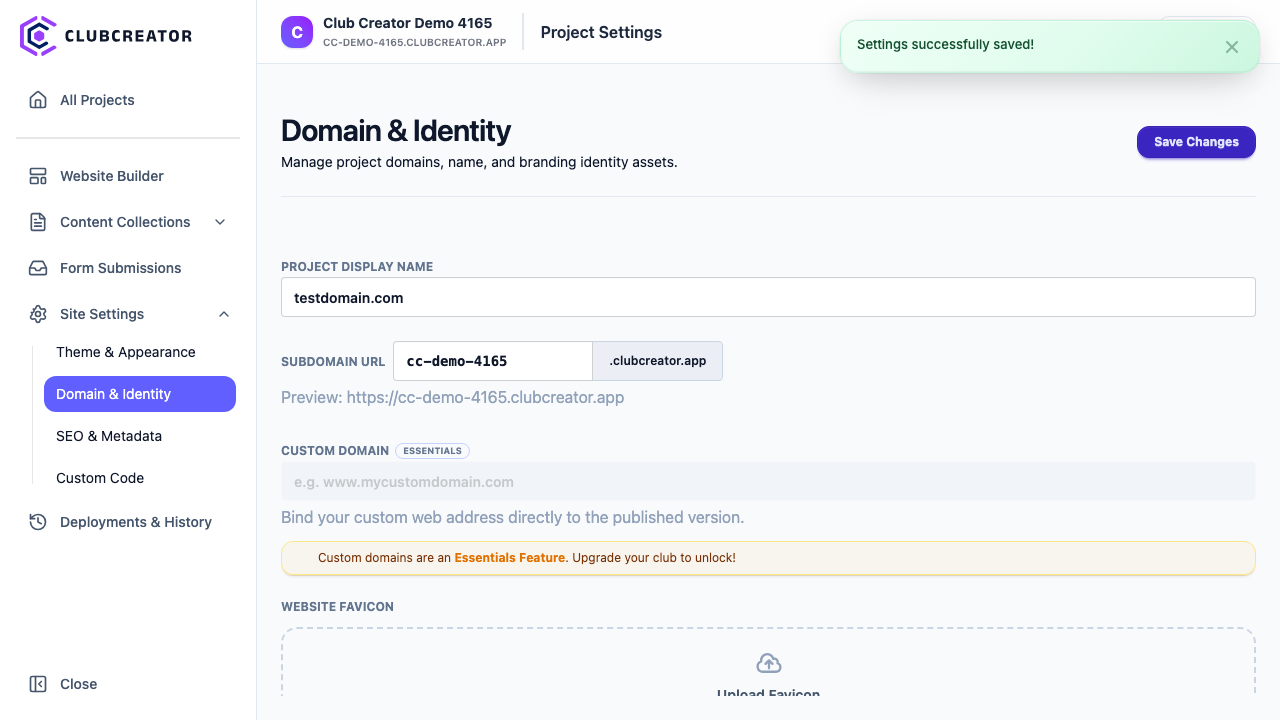Screen dimensions: 1280x720
Task: Open Website Builder
Action: point(128,176)
